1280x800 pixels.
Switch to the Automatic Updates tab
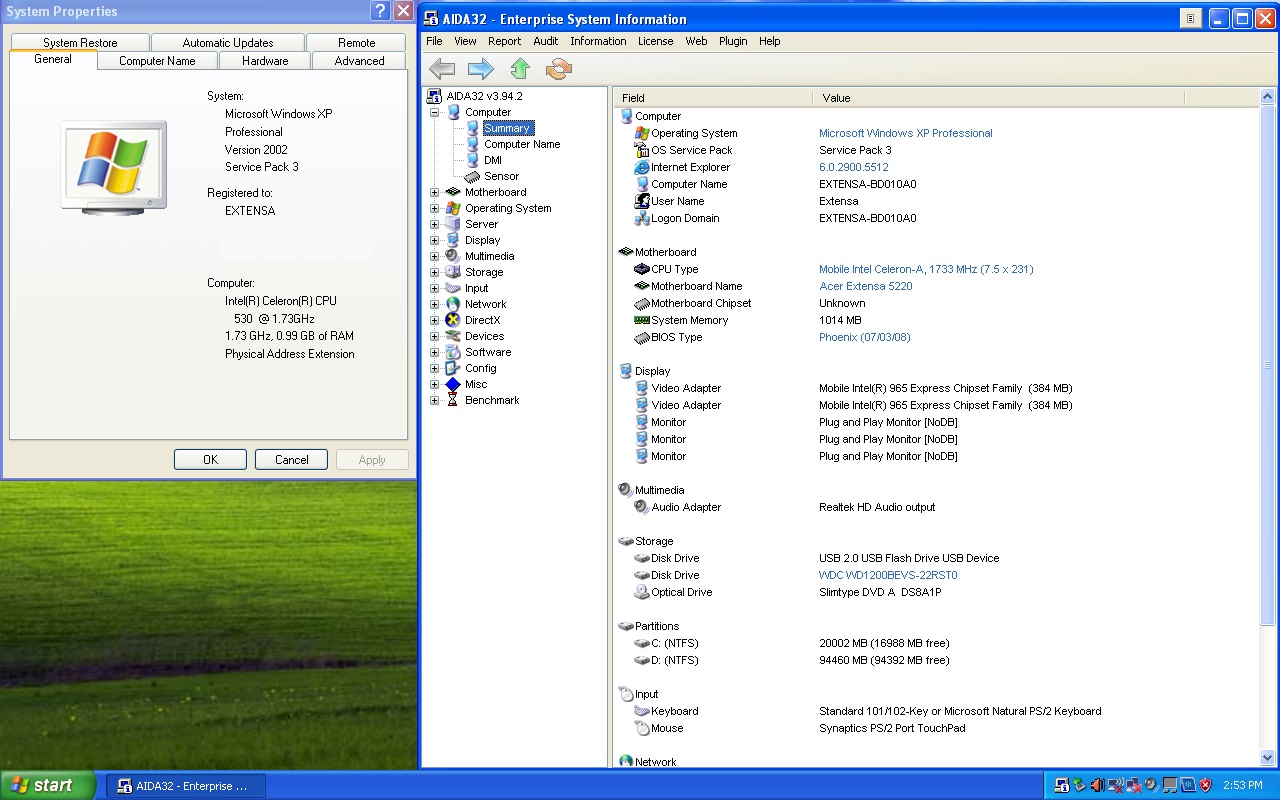pos(228,43)
